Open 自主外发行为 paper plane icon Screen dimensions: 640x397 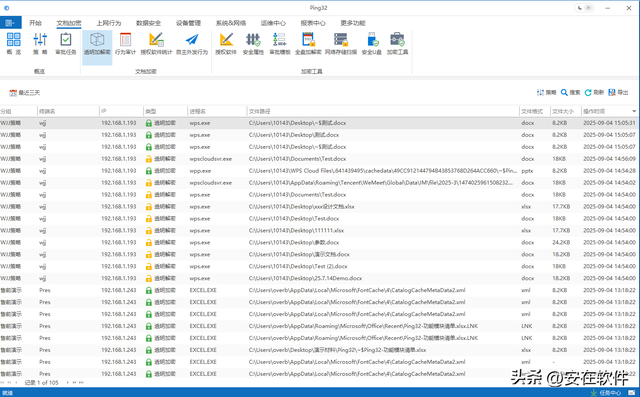(x=192, y=43)
